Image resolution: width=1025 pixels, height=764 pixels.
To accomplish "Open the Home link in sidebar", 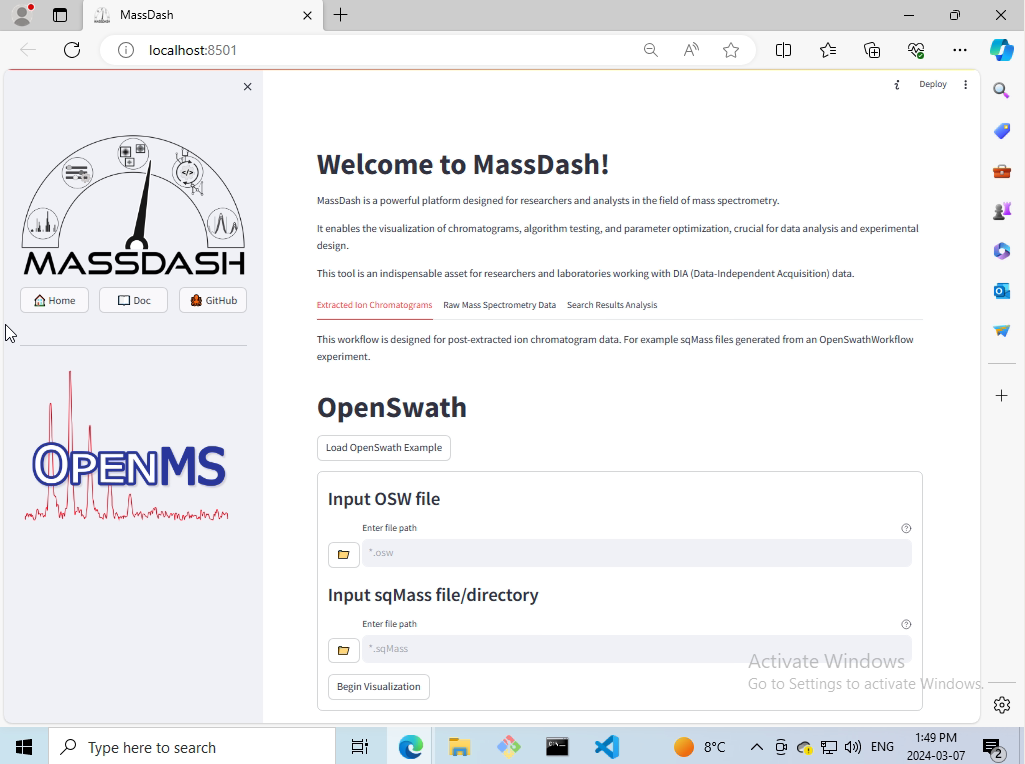I will click(54, 300).
